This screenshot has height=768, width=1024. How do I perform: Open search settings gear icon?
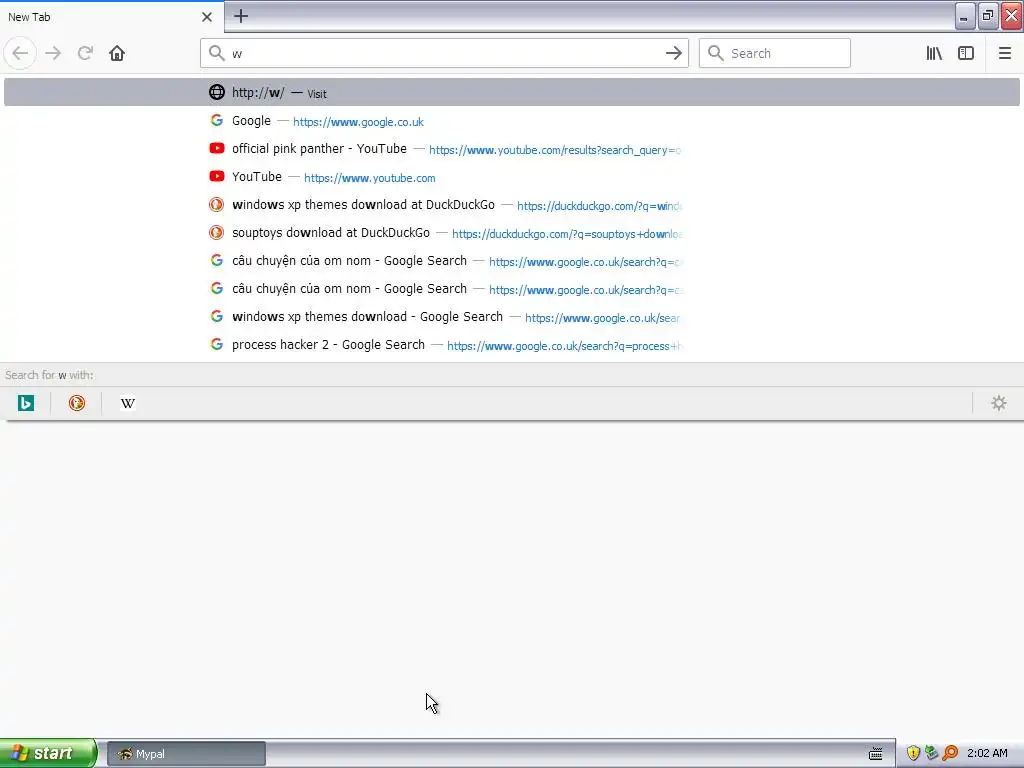point(999,403)
